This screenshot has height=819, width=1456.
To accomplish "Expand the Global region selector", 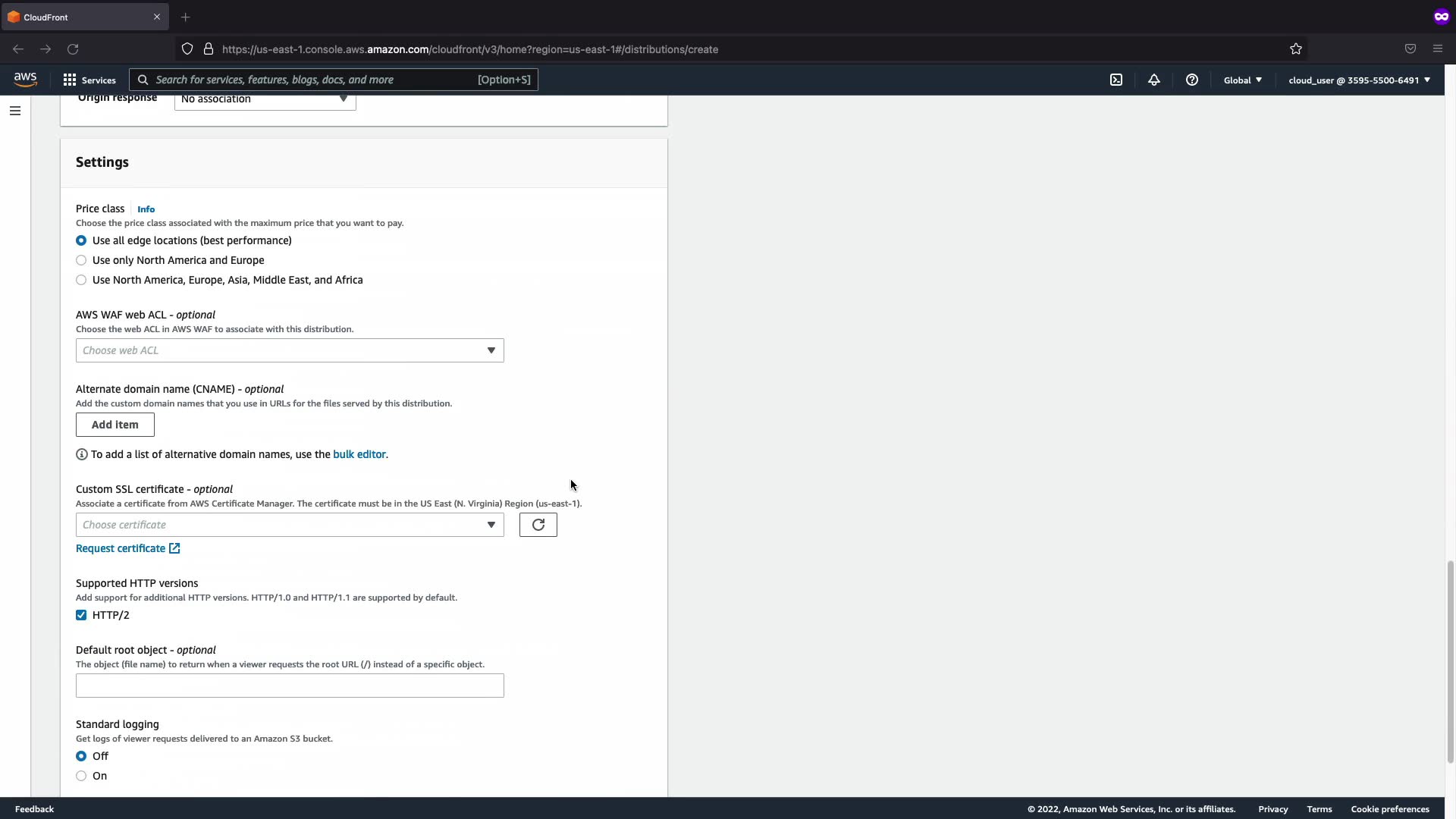I will [x=1242, y=80].
